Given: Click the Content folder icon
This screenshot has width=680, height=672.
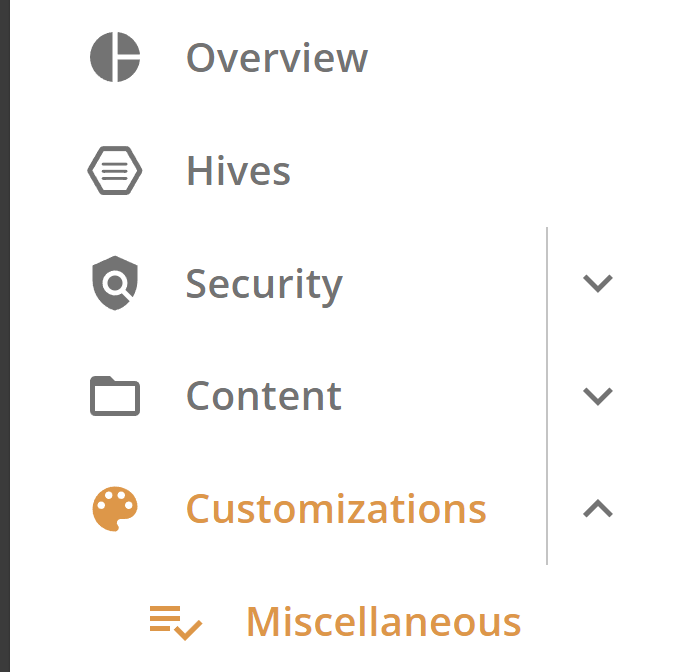Looking at the screenshot, I should 115,396.
